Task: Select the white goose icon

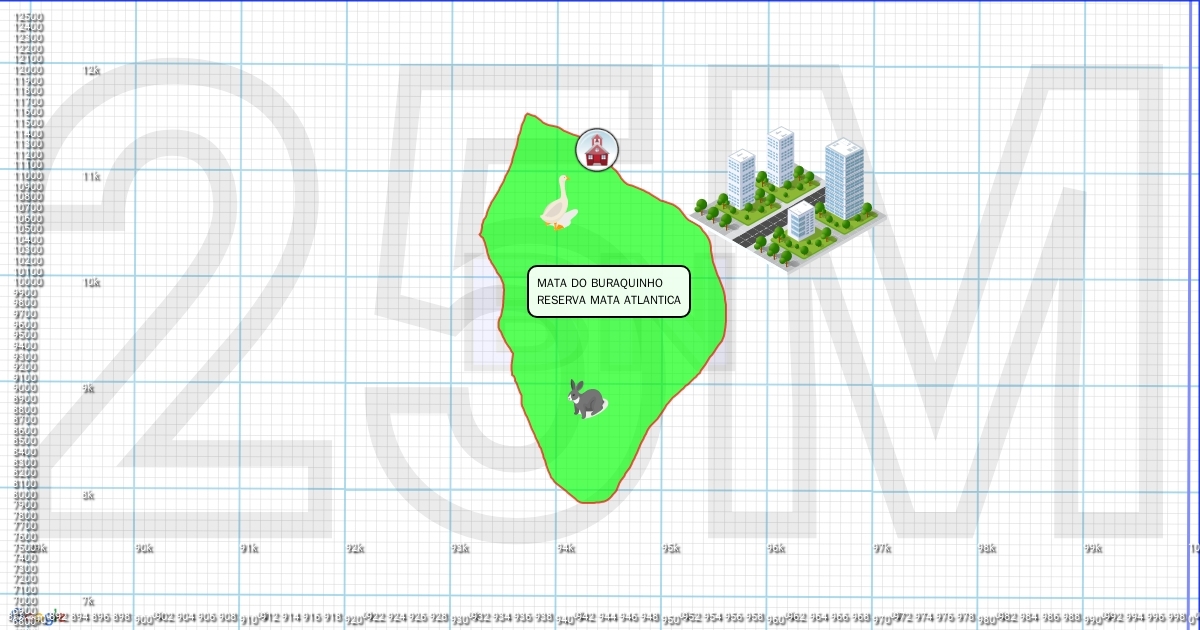Action: [x=558, y=204]
